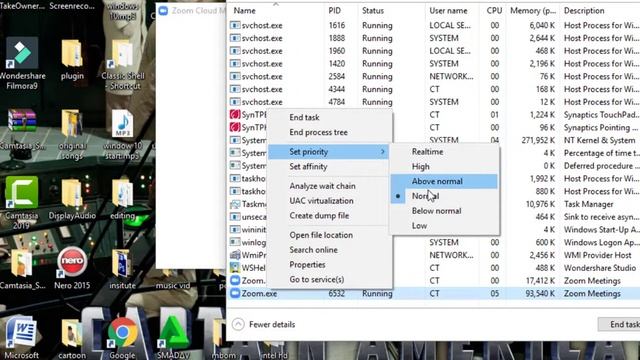
Task: Select svchost.exe row with PID 2584
Action: [x=433, y=77]
